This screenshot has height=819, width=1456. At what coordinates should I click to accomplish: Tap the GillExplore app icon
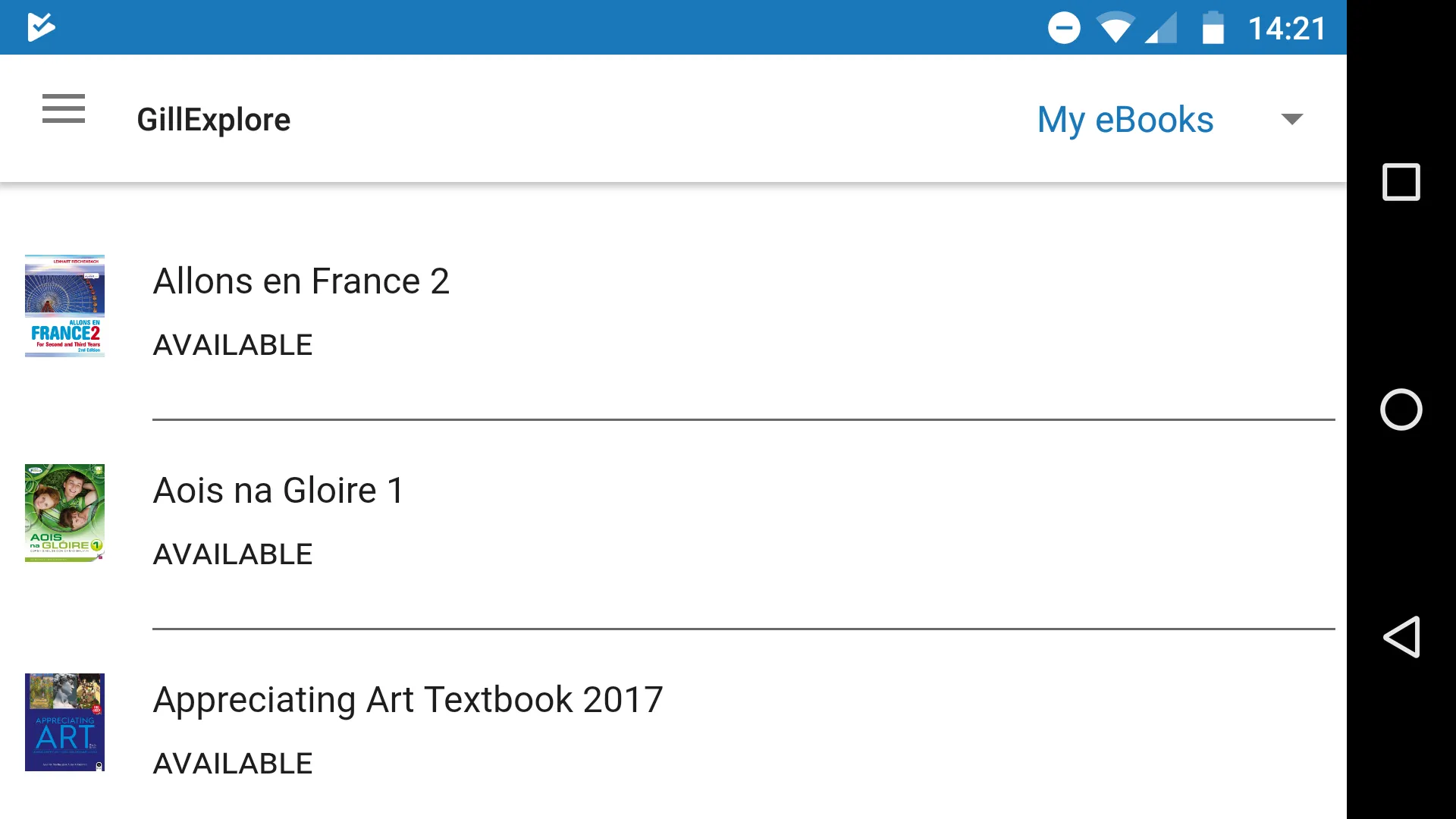(x=42, y=27)
